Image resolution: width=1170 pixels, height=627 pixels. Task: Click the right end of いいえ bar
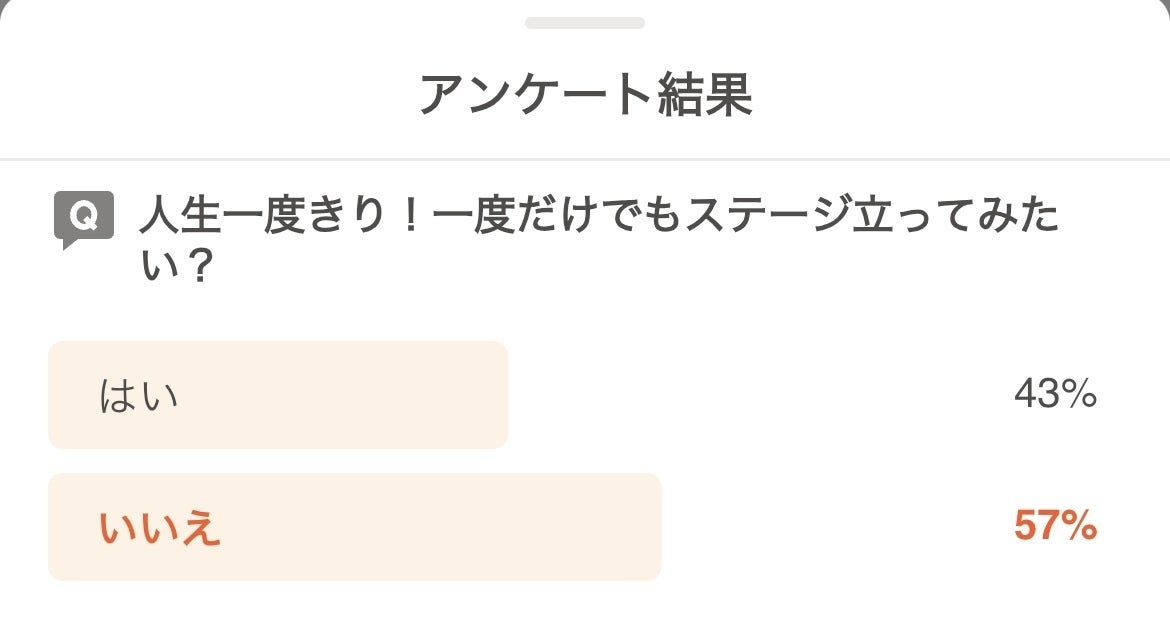pos(648,527)
